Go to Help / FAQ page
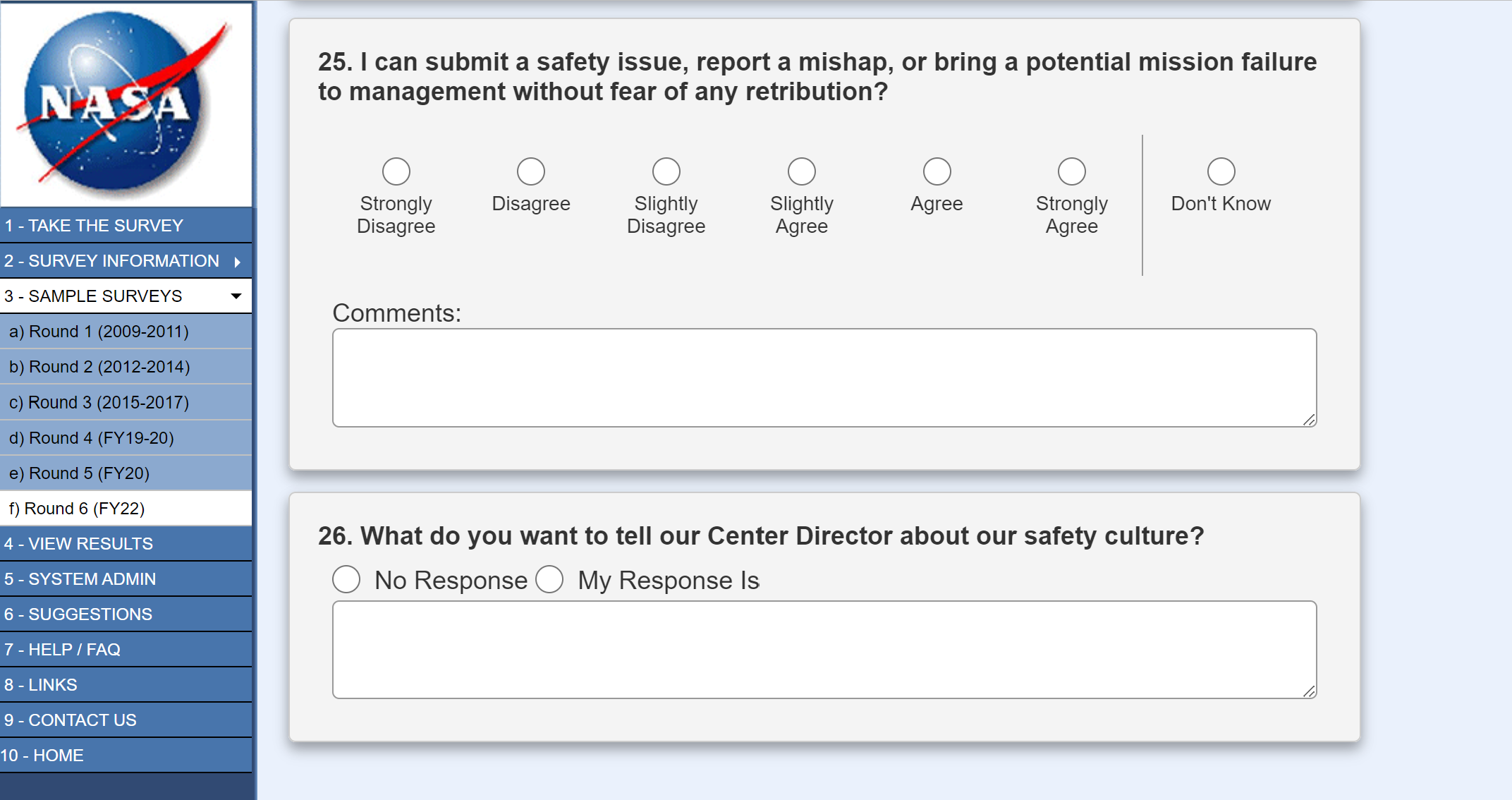The height and width of the screenshot is (800, 1512). pyautogui.click(x=62, y=650)
